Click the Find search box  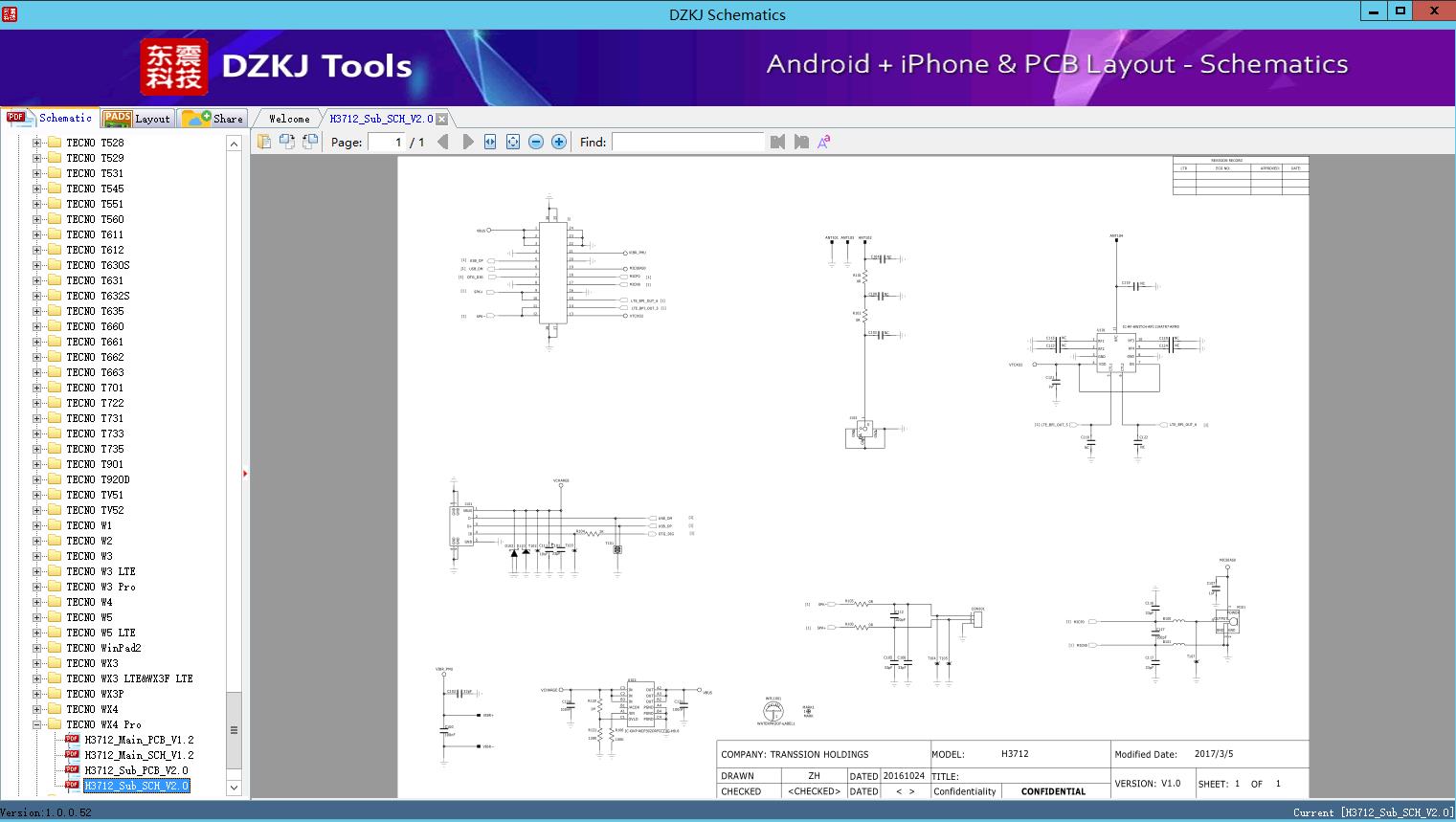pyautogui.click(x=688, y=142)
